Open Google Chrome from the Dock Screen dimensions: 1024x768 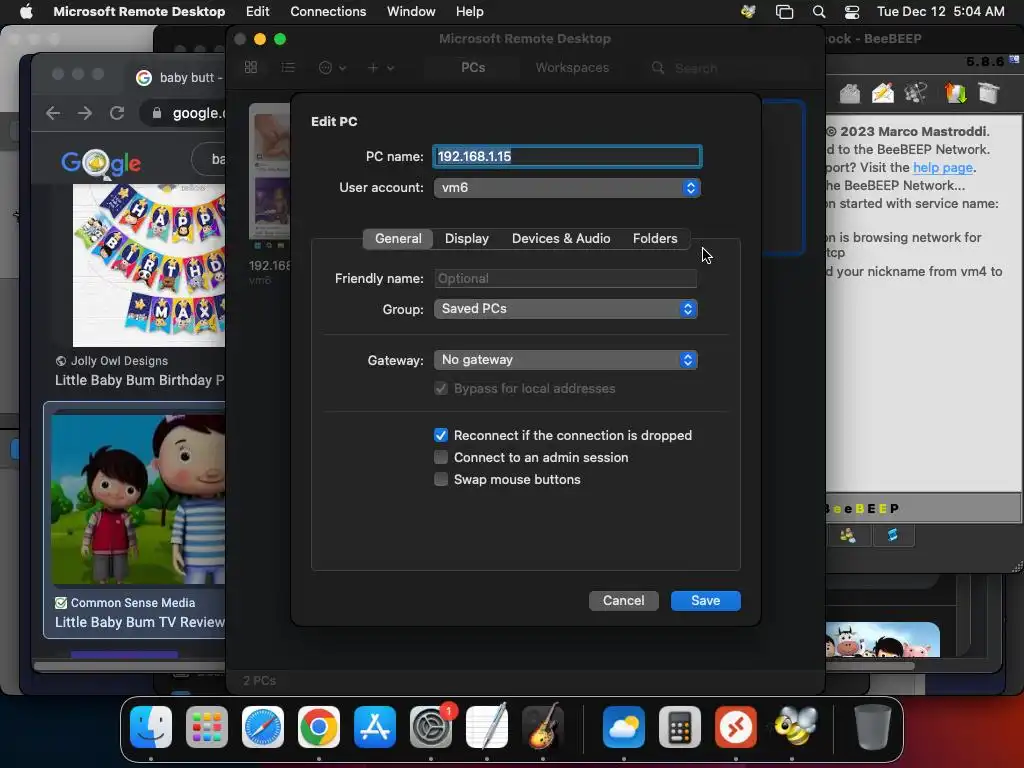tap(319, 727)
